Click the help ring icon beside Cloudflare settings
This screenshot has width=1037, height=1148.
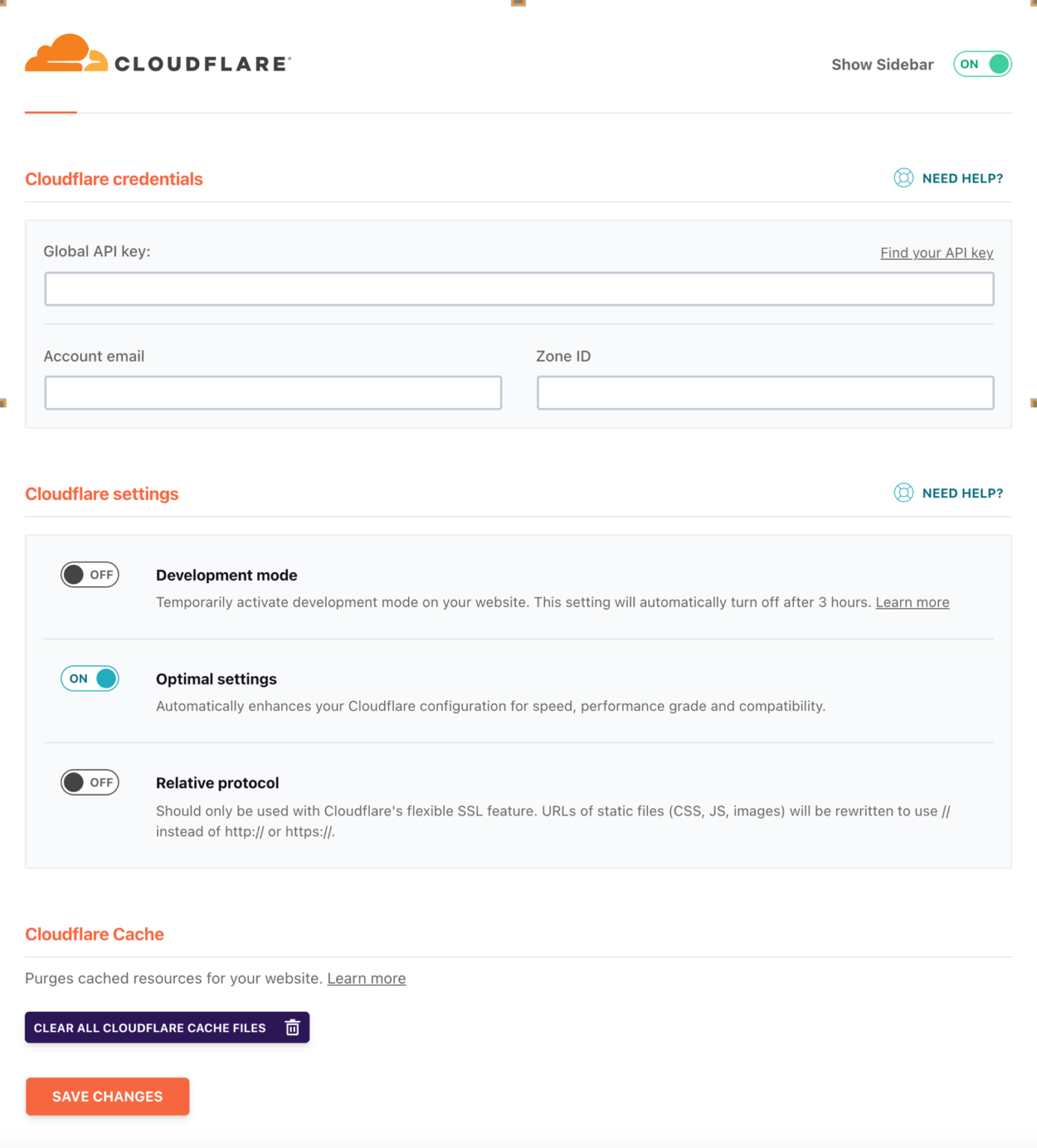pos(903,493)
